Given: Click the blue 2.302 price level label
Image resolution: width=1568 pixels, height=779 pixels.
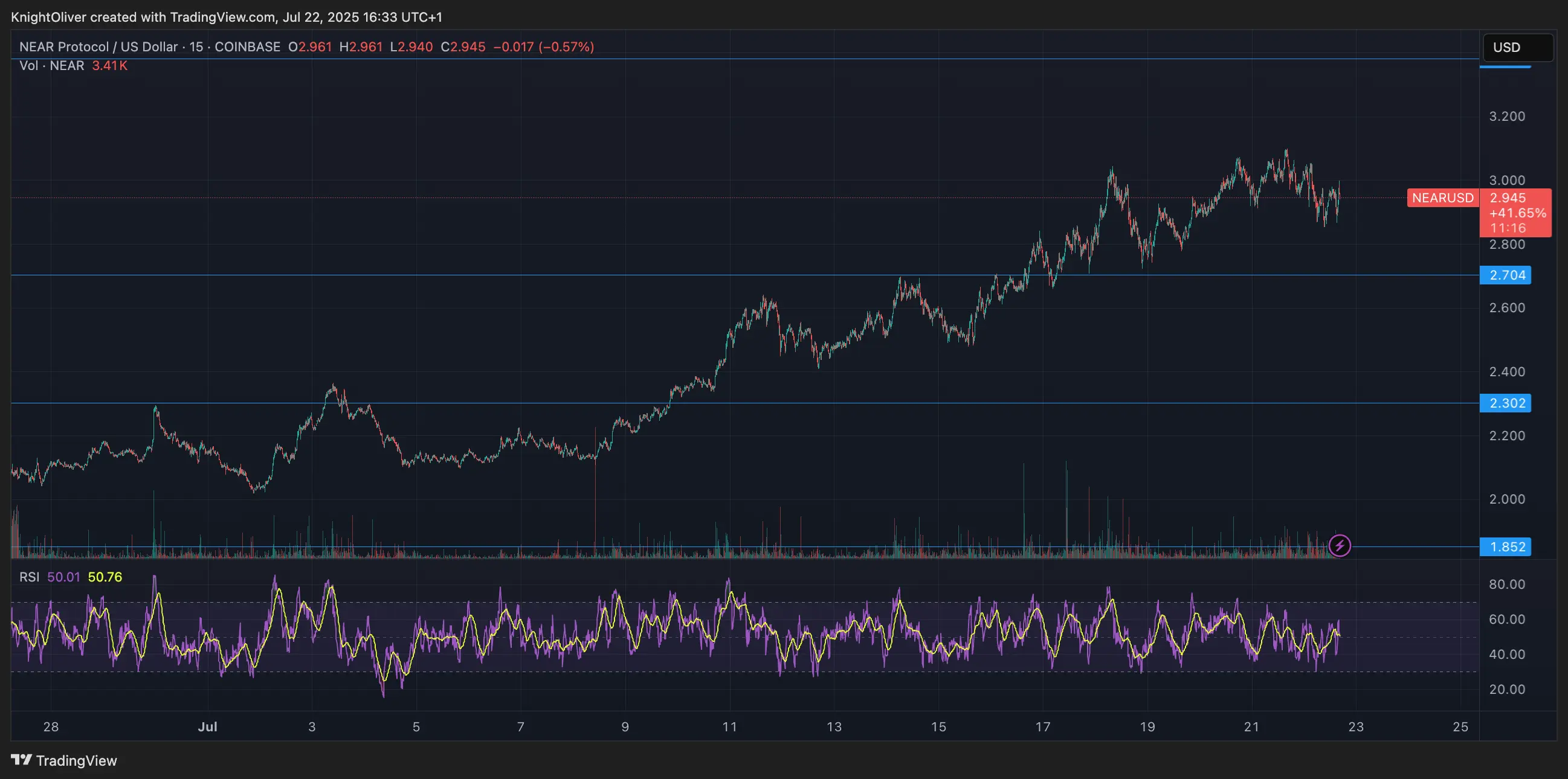Looking at the screenshot, I should (1507, 403).
